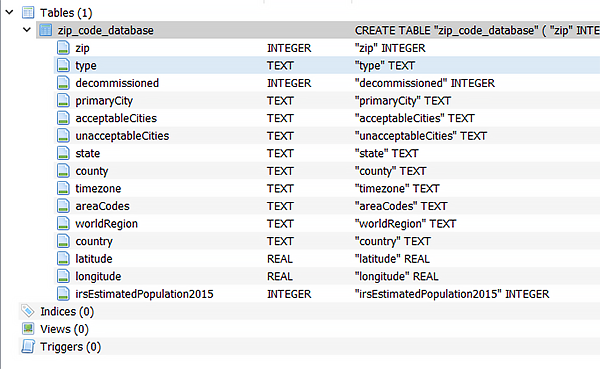The width and height of the screenshot is (600, 369).
Task: Select the areaCodes column name
Action: [103, 206]
